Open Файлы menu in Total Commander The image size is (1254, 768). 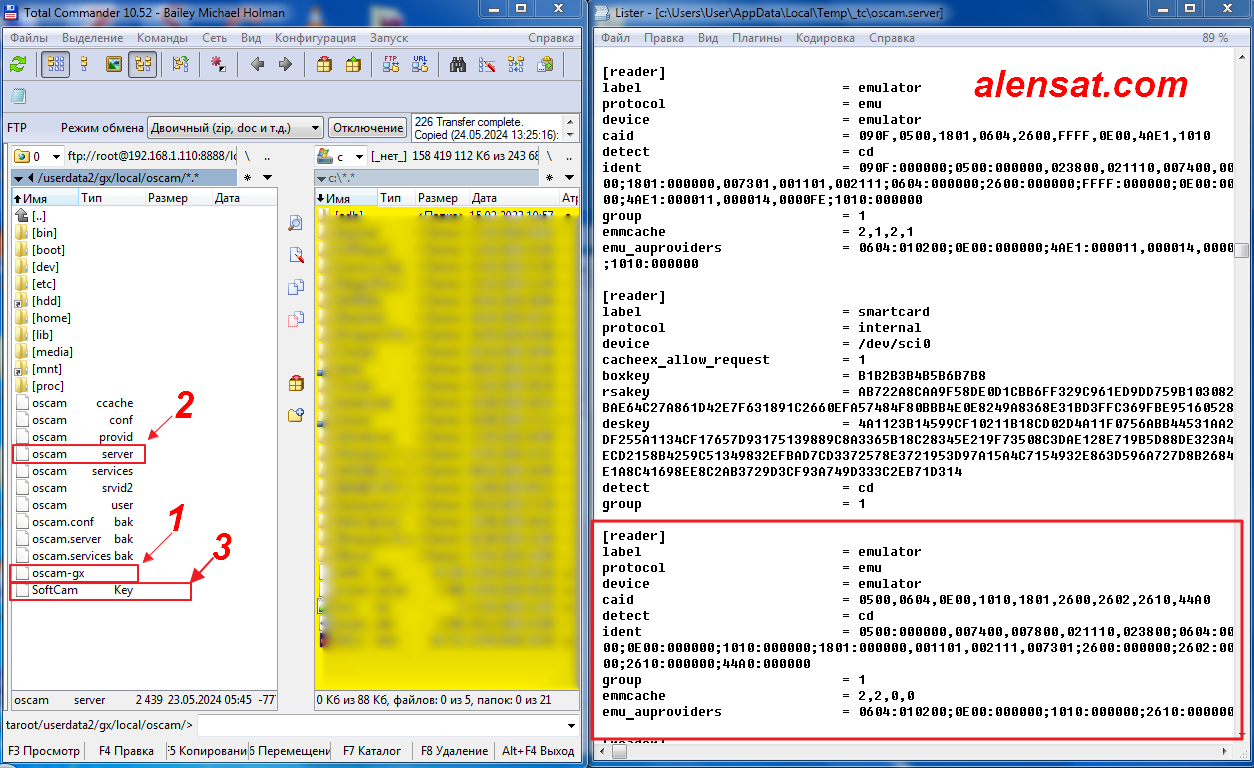pyautogui.click(x=29, y=38)
